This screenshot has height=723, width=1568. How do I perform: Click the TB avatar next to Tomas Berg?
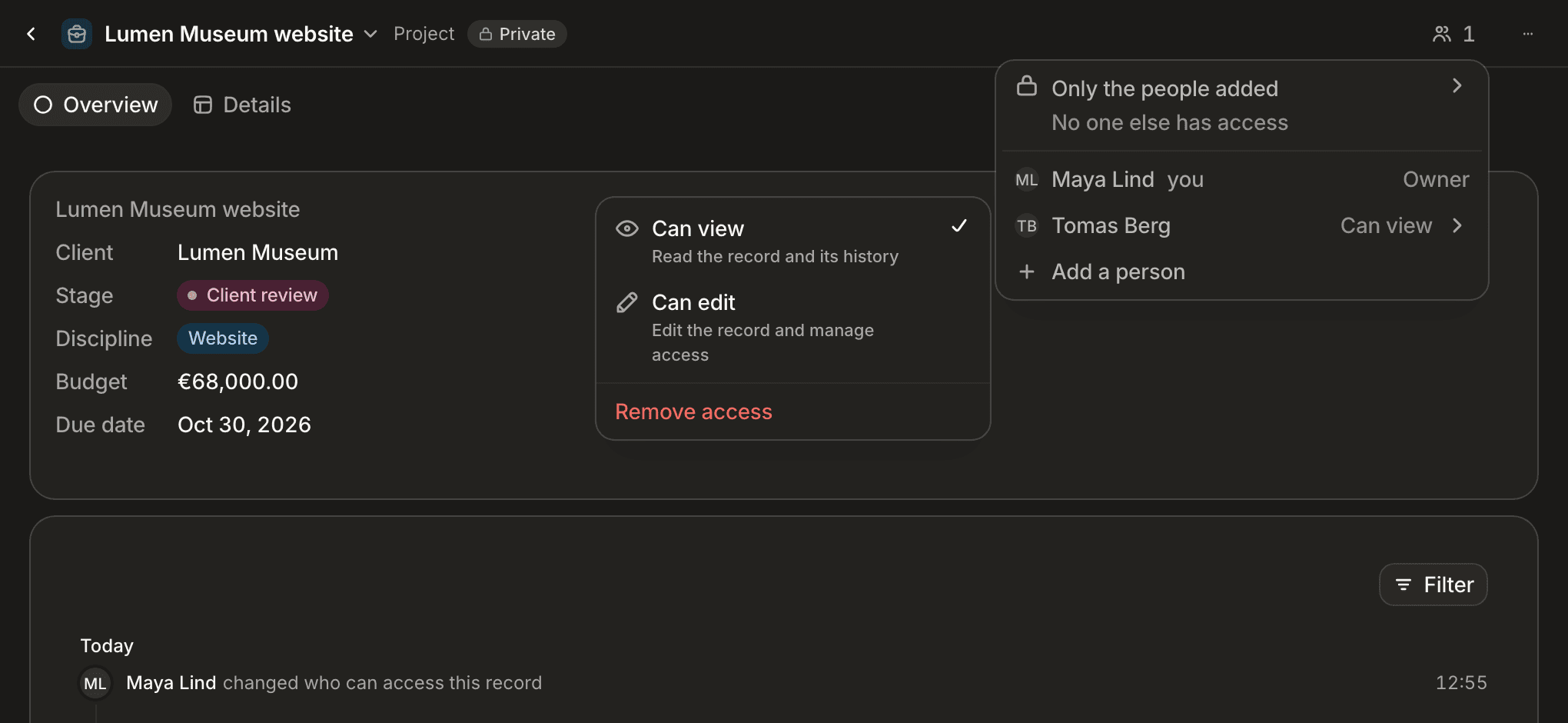(x=1027, y=226)
